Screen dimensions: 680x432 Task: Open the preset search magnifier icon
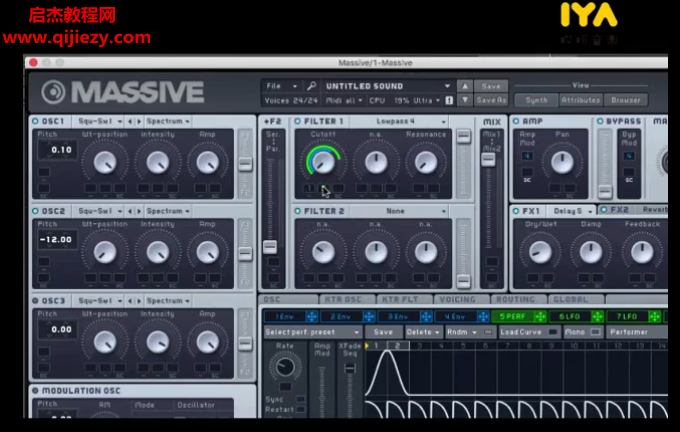pyautogui.click(x=311, y=86)
